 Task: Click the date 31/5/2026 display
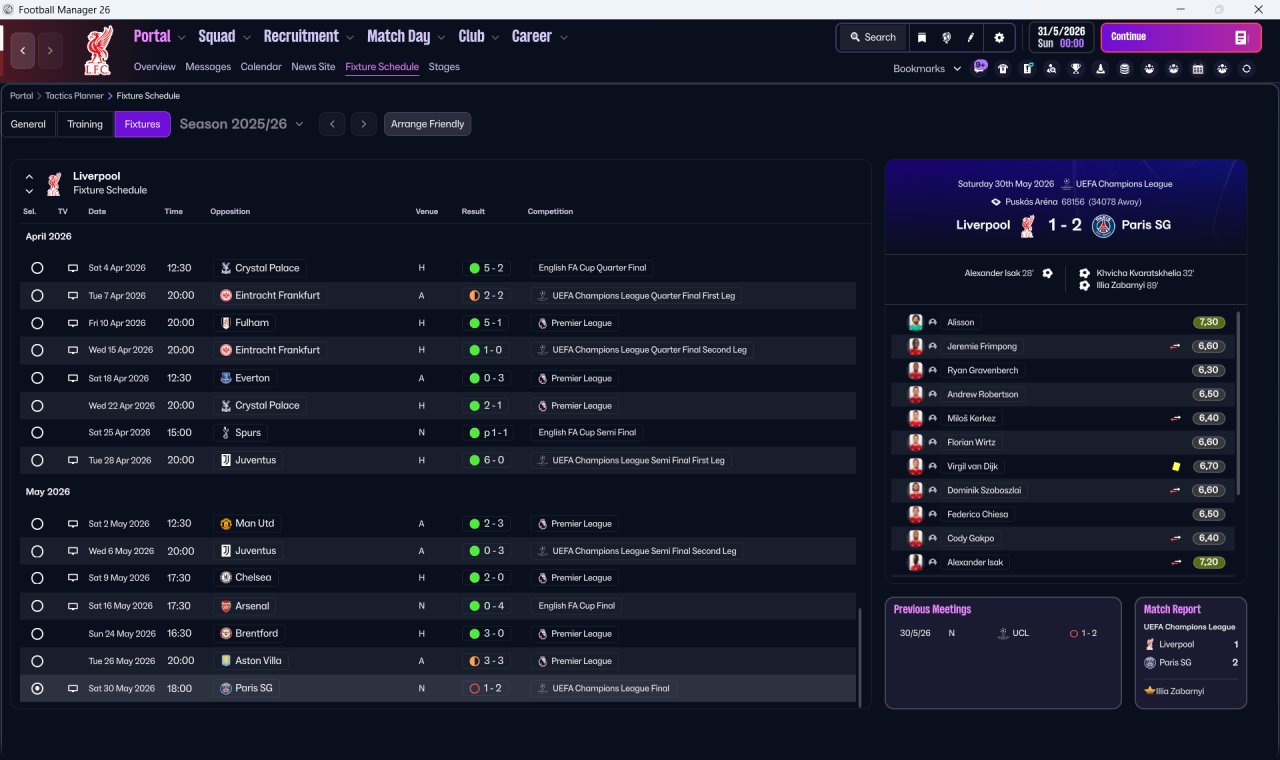point(1062,38)
